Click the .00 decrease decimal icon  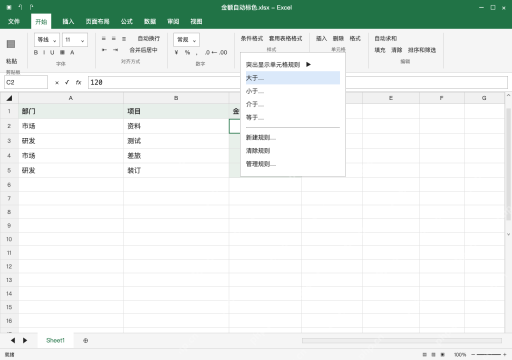tap(223, 52)
